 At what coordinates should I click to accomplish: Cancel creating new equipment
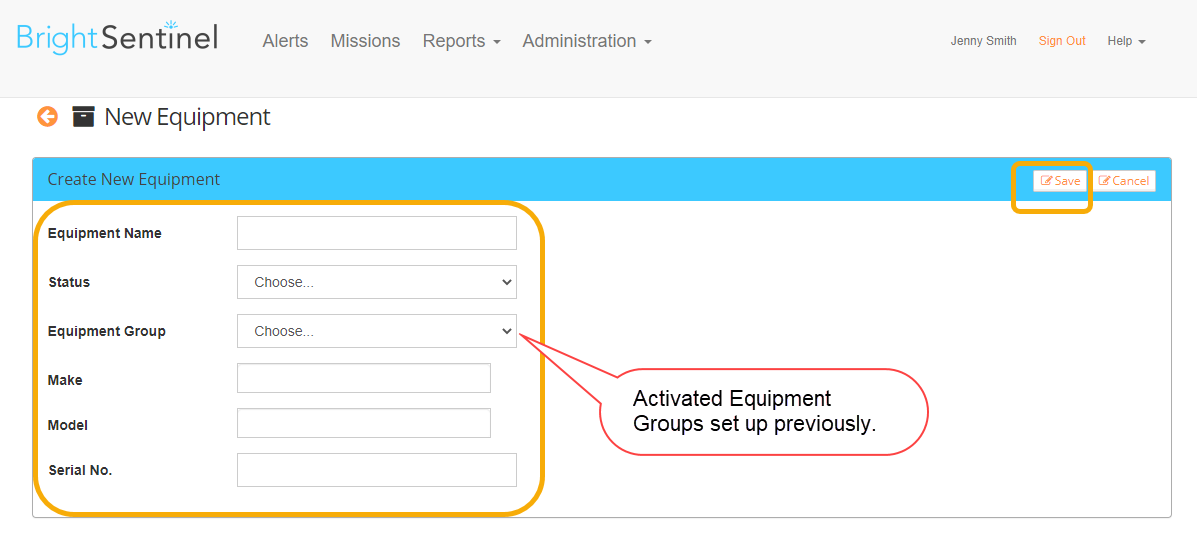1124,181
